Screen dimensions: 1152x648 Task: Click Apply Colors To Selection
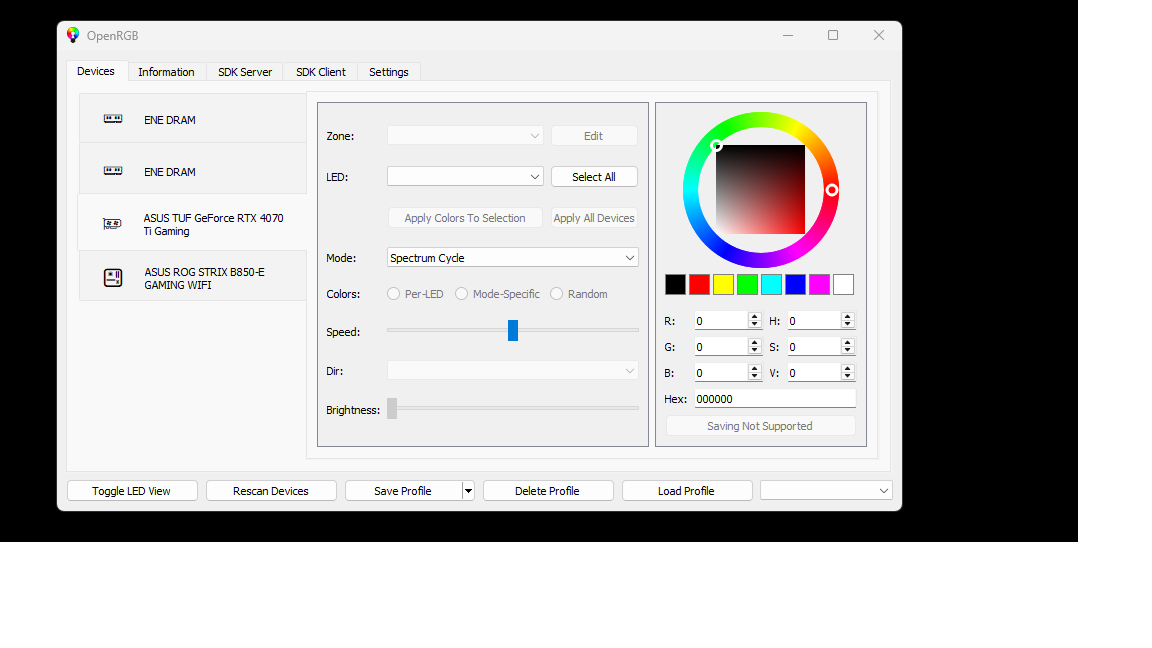[x=465, y=218]
